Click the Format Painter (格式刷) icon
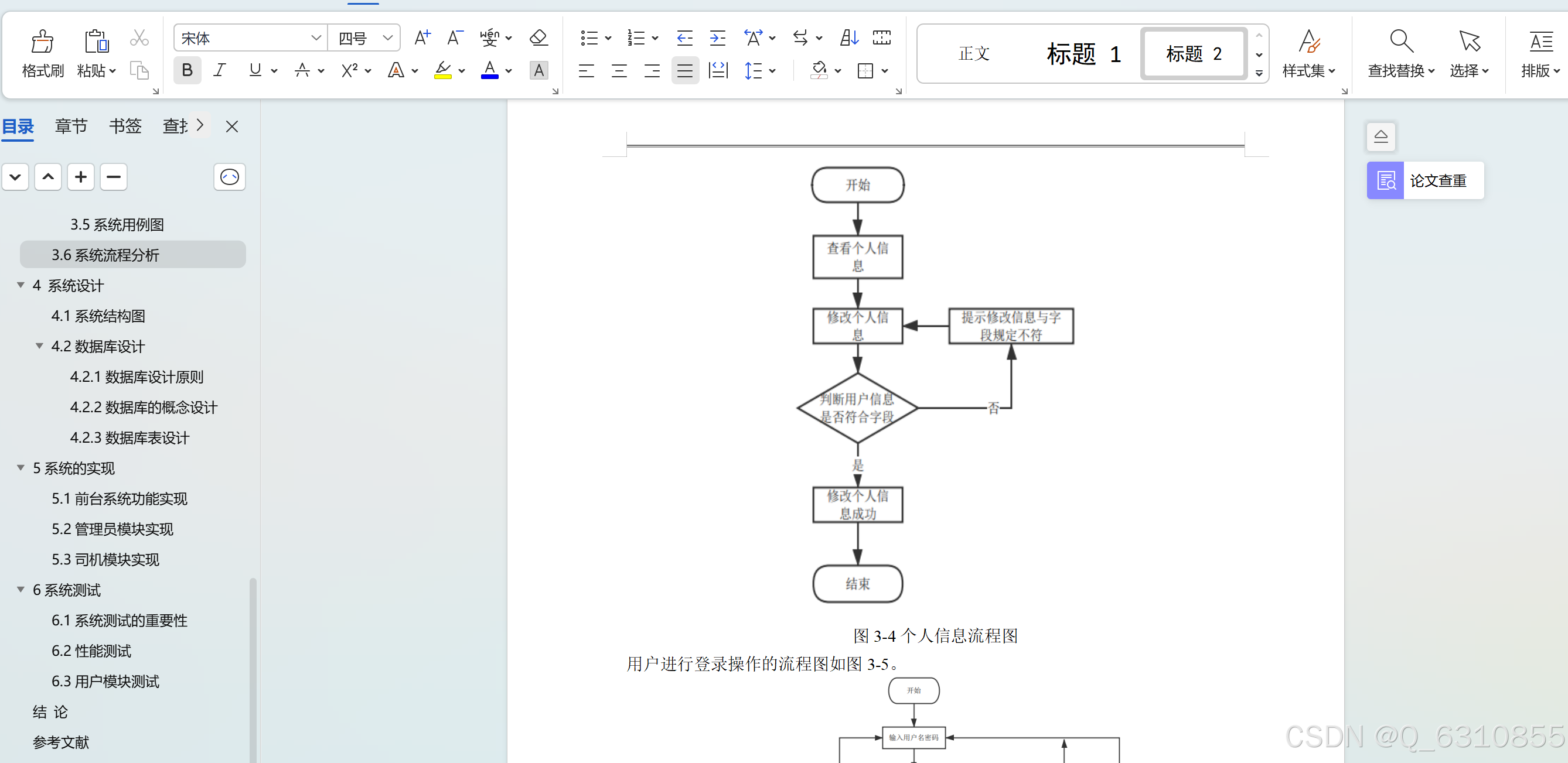 42,42
